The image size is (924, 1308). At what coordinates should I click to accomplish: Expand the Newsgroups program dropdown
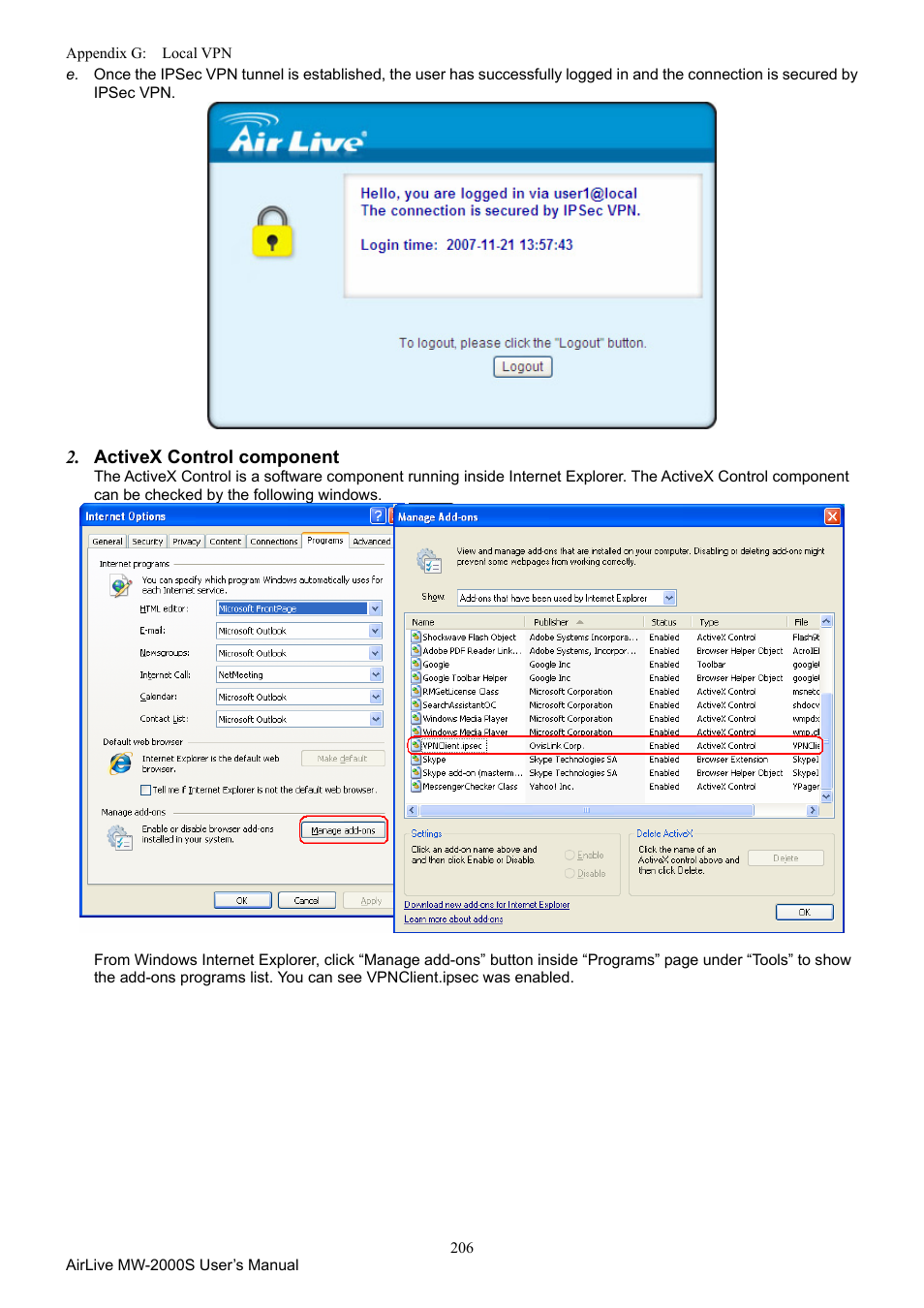coord(376,653)
